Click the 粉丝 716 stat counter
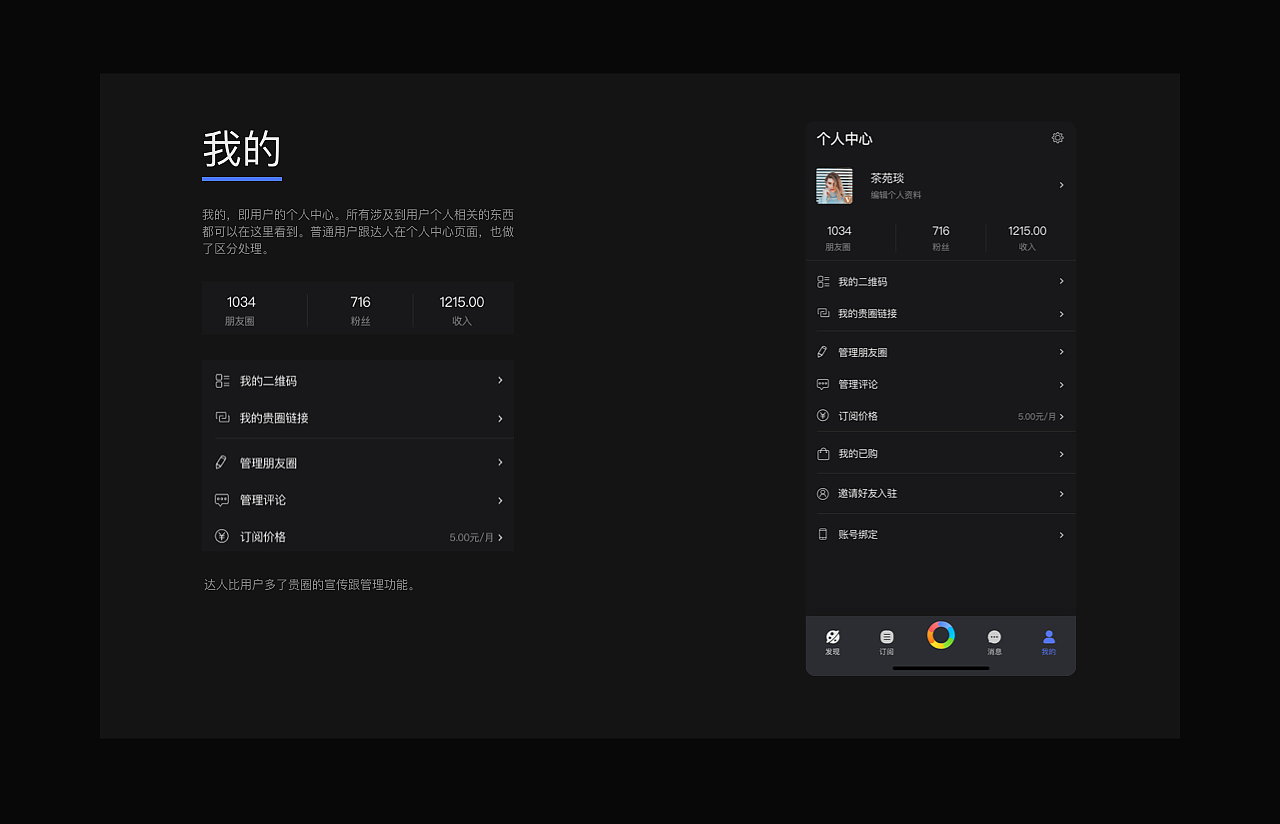Image resolution: width=1280 pixels, height=824 pixels. 940,238
